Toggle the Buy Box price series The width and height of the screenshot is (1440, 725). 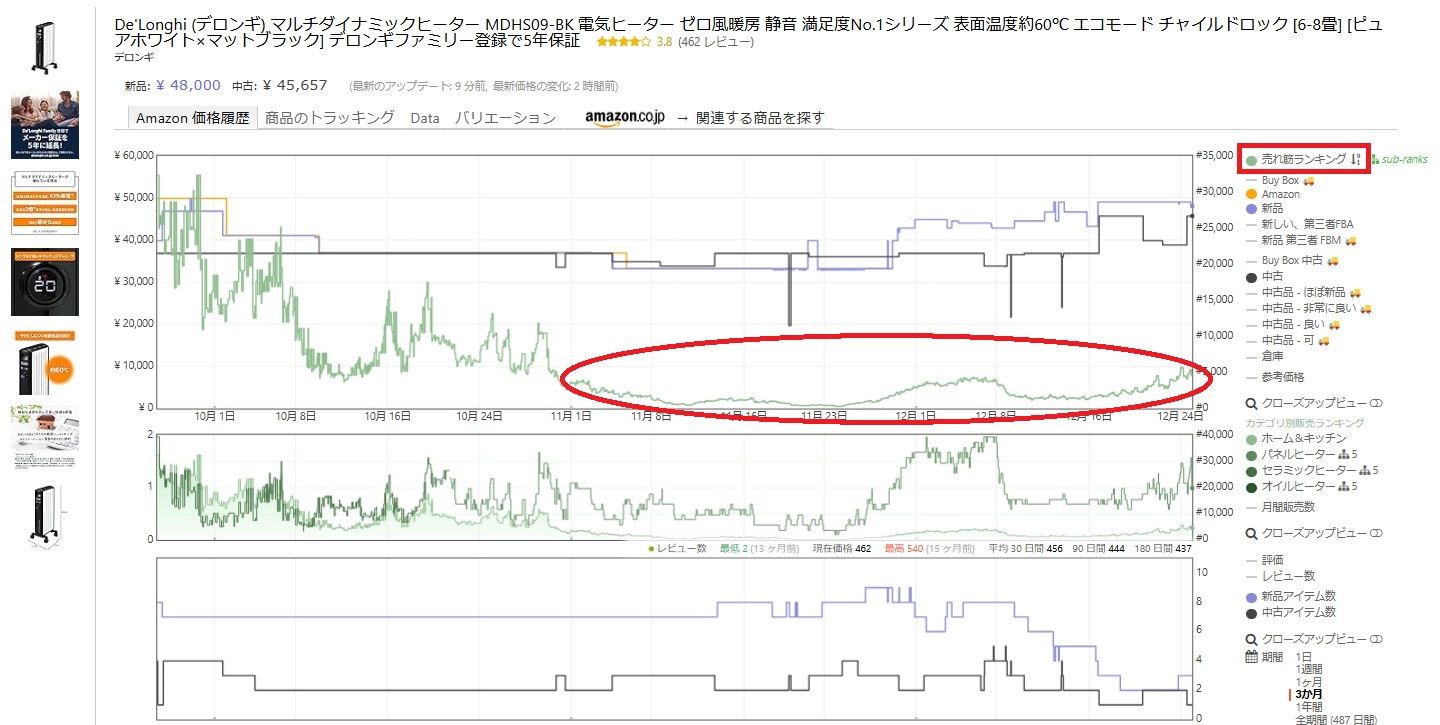point(1272,180)
